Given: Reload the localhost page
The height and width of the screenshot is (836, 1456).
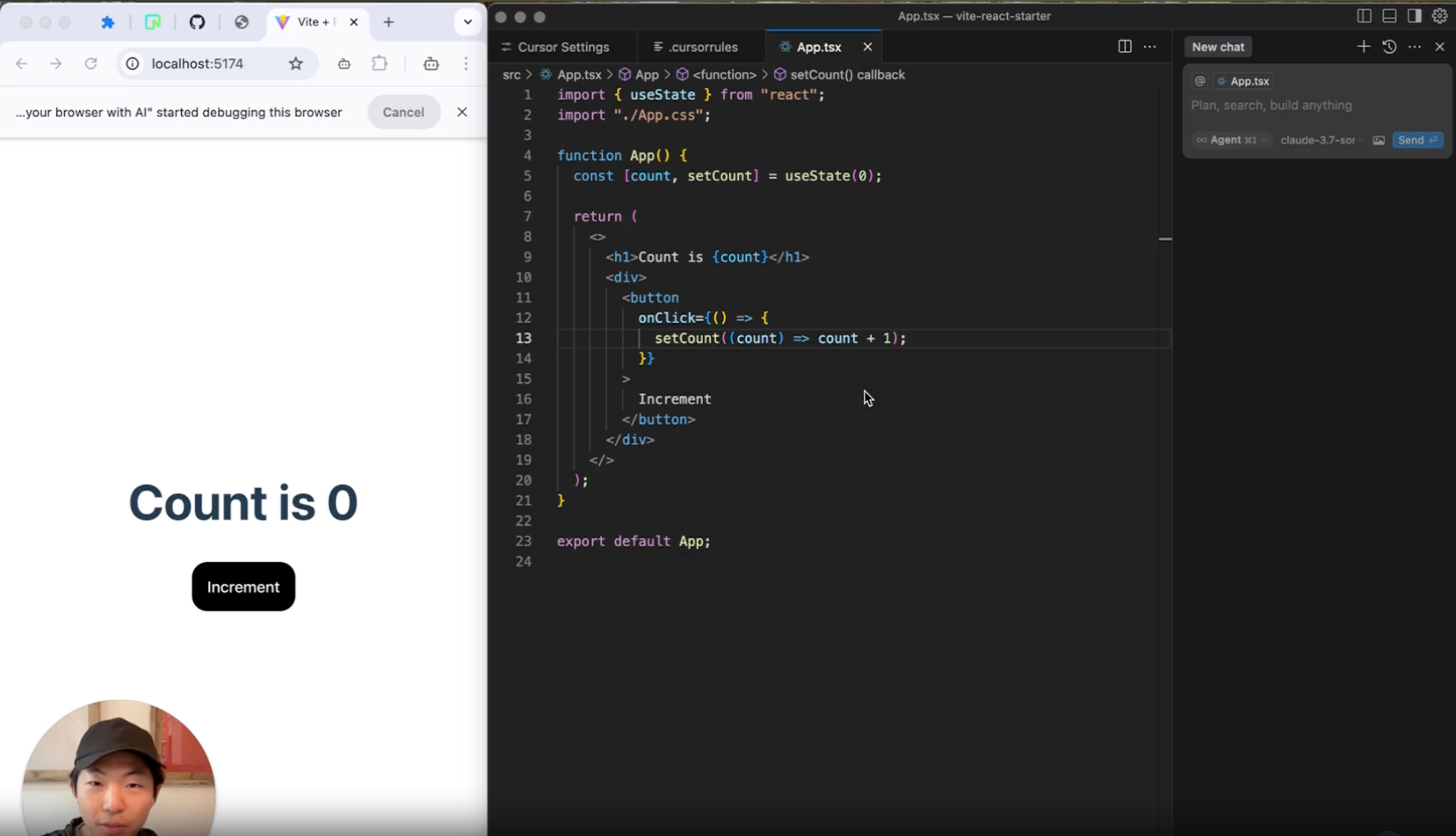Looking at the screenshot, I should click(x=91, y=63).
